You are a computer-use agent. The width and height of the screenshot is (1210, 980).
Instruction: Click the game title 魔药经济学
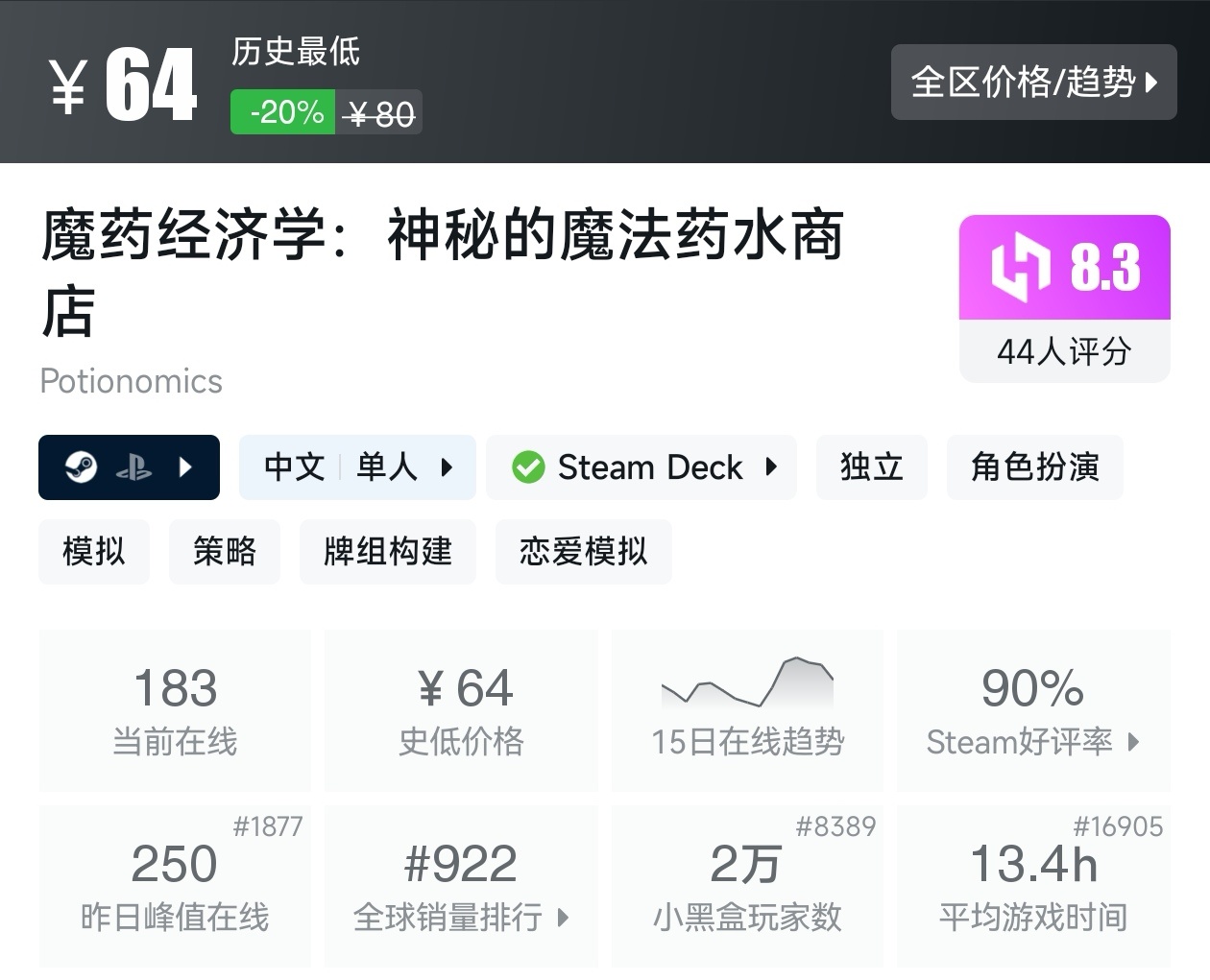[442, 274]
